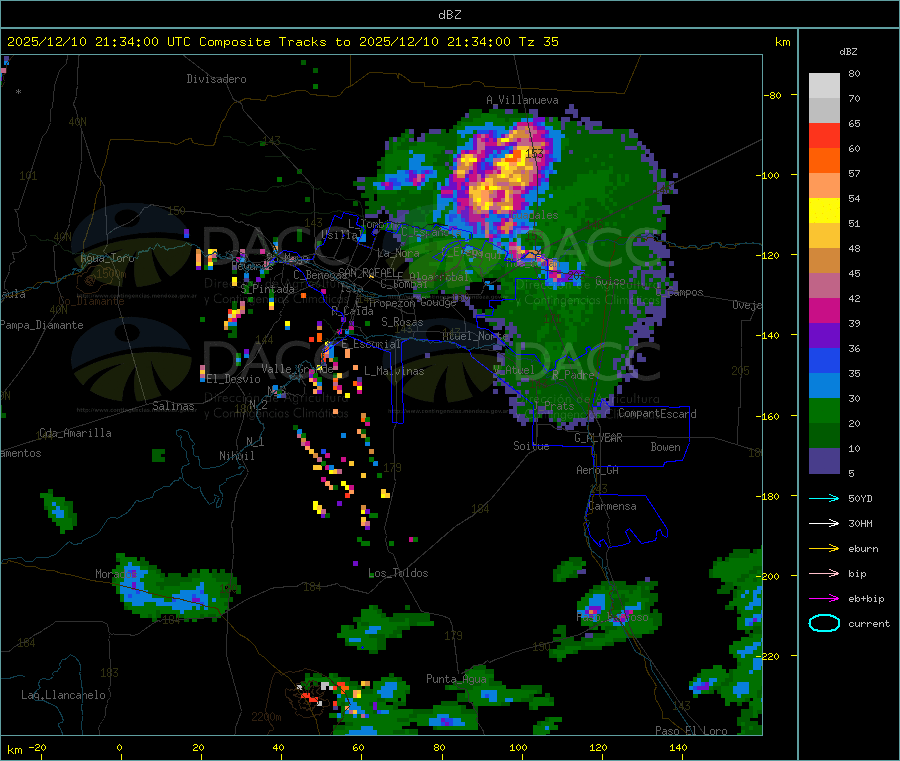Click the 100 km horizontal axis tick

(518, 747)
